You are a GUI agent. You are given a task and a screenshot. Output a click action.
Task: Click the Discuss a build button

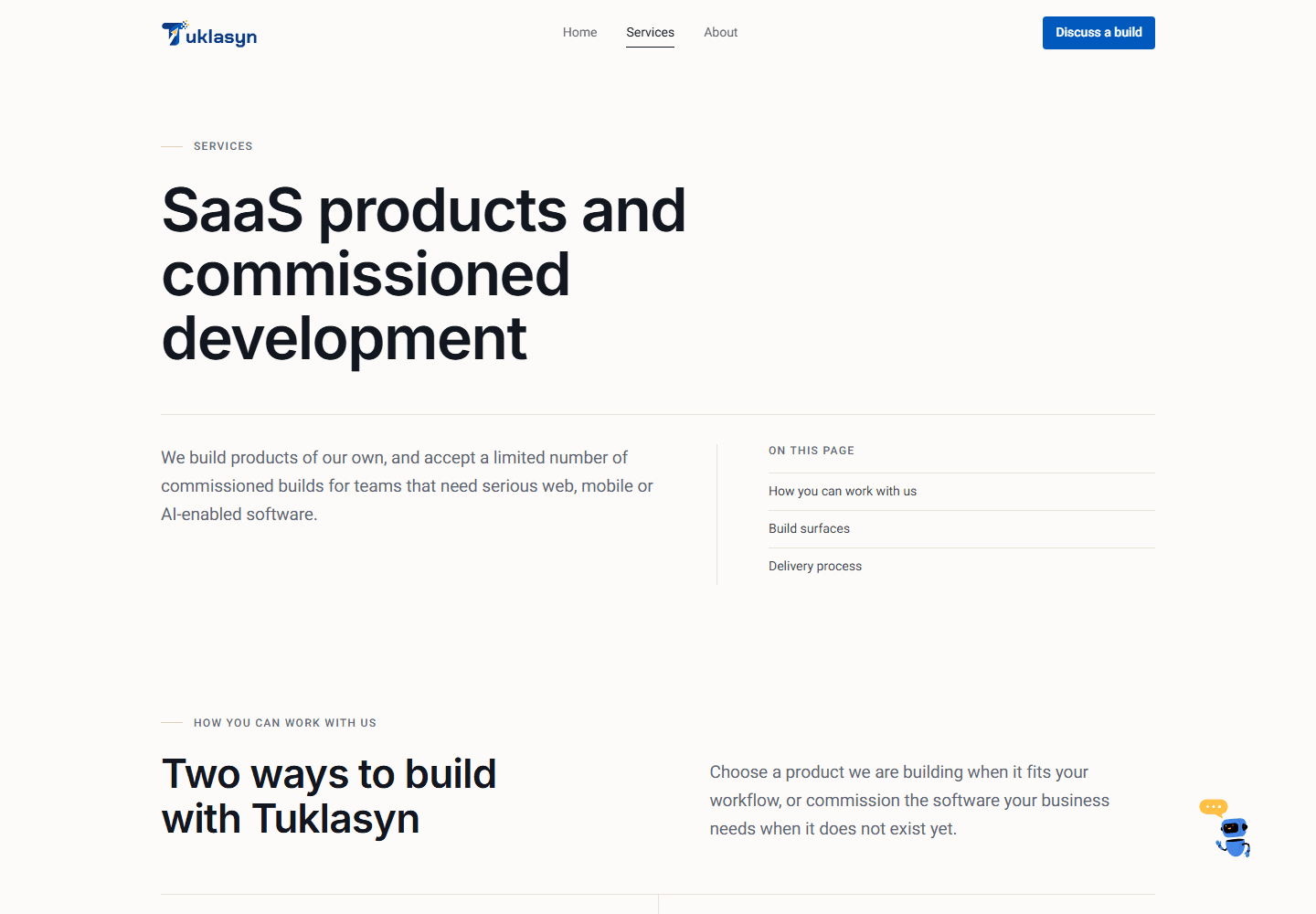click(x=1098, y=33)
